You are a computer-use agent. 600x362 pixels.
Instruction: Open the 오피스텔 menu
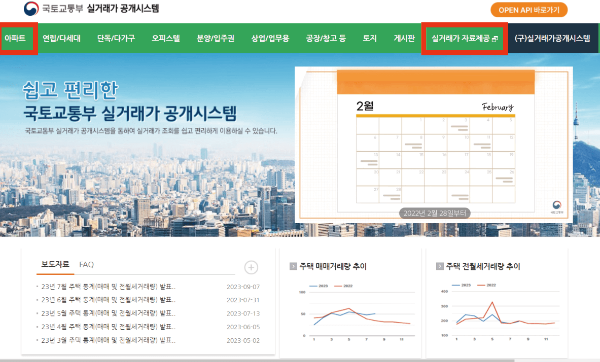[x=166, y=38]
